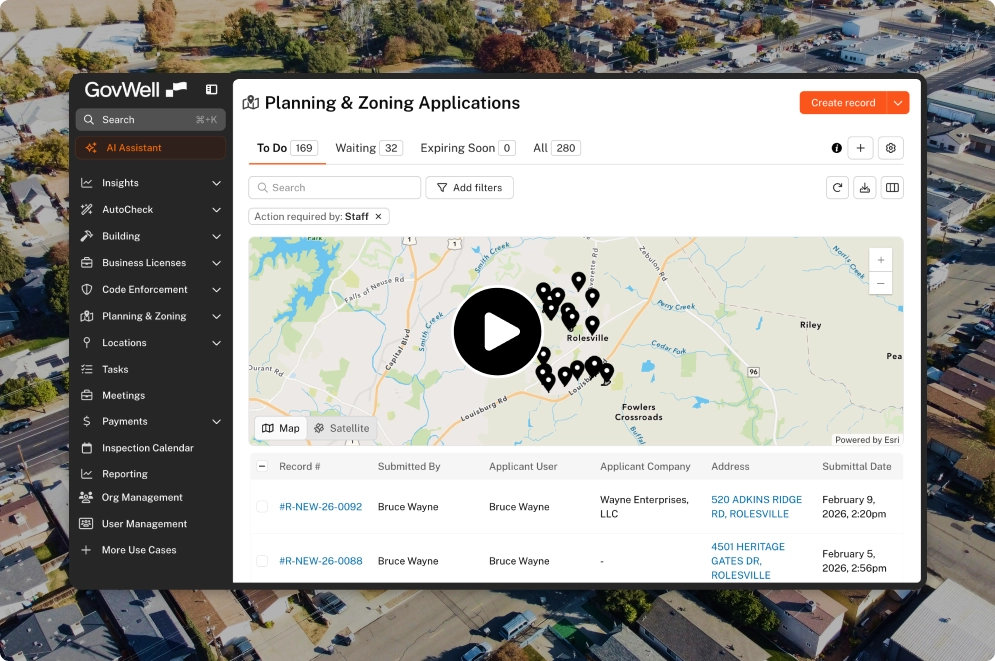Switch to the Expiring Soon tab
Viewport: 995px width, 661px height.
(468, 148)
